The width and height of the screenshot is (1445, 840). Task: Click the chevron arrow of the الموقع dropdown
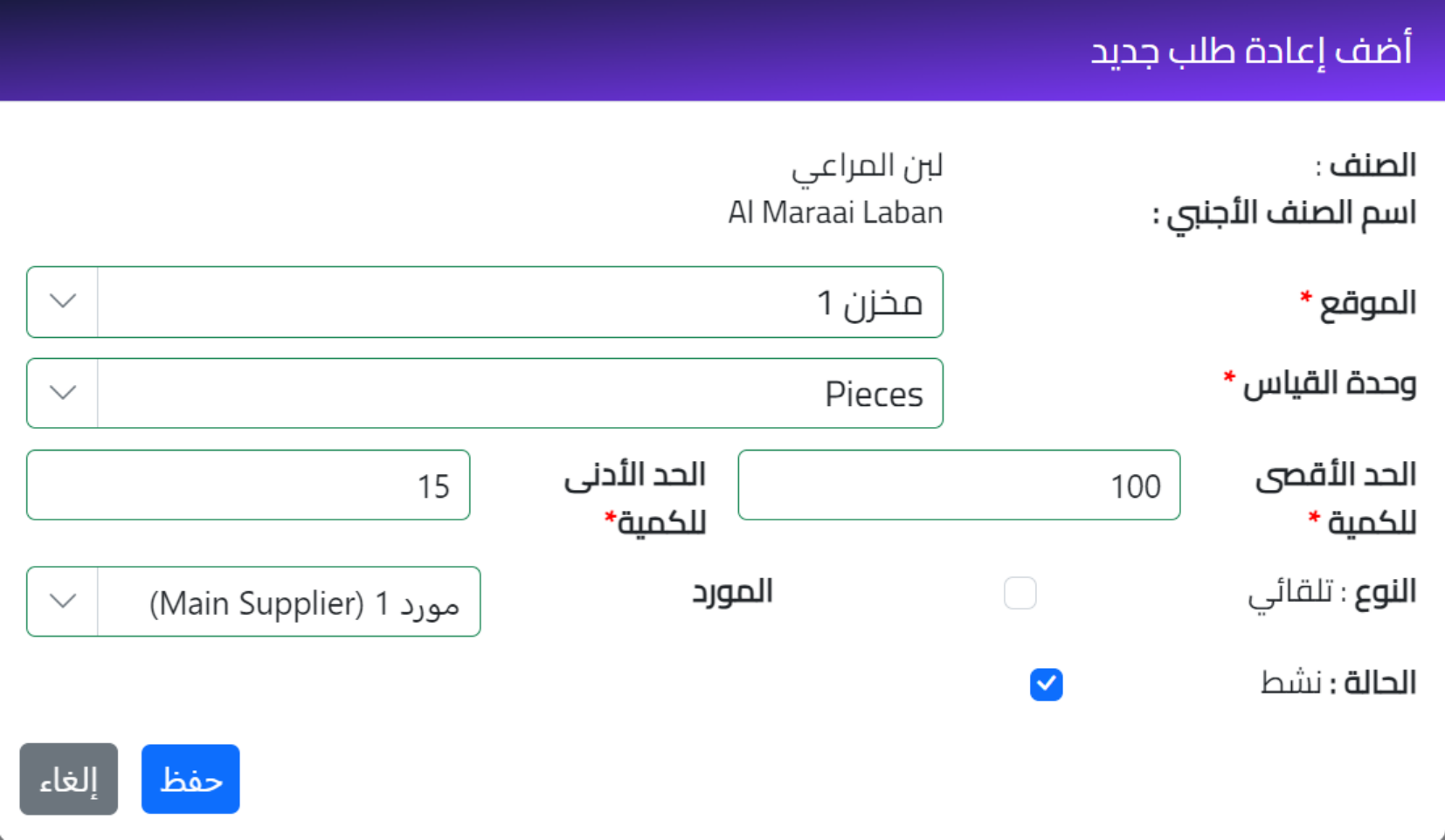click(x=62, y=302)
